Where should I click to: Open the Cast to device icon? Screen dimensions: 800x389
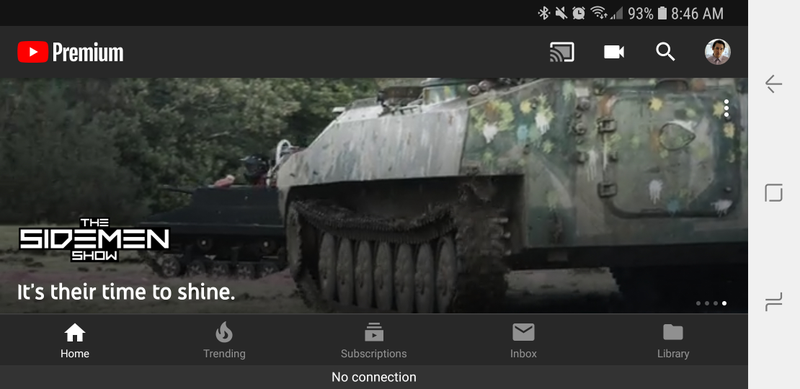[562, 52]
